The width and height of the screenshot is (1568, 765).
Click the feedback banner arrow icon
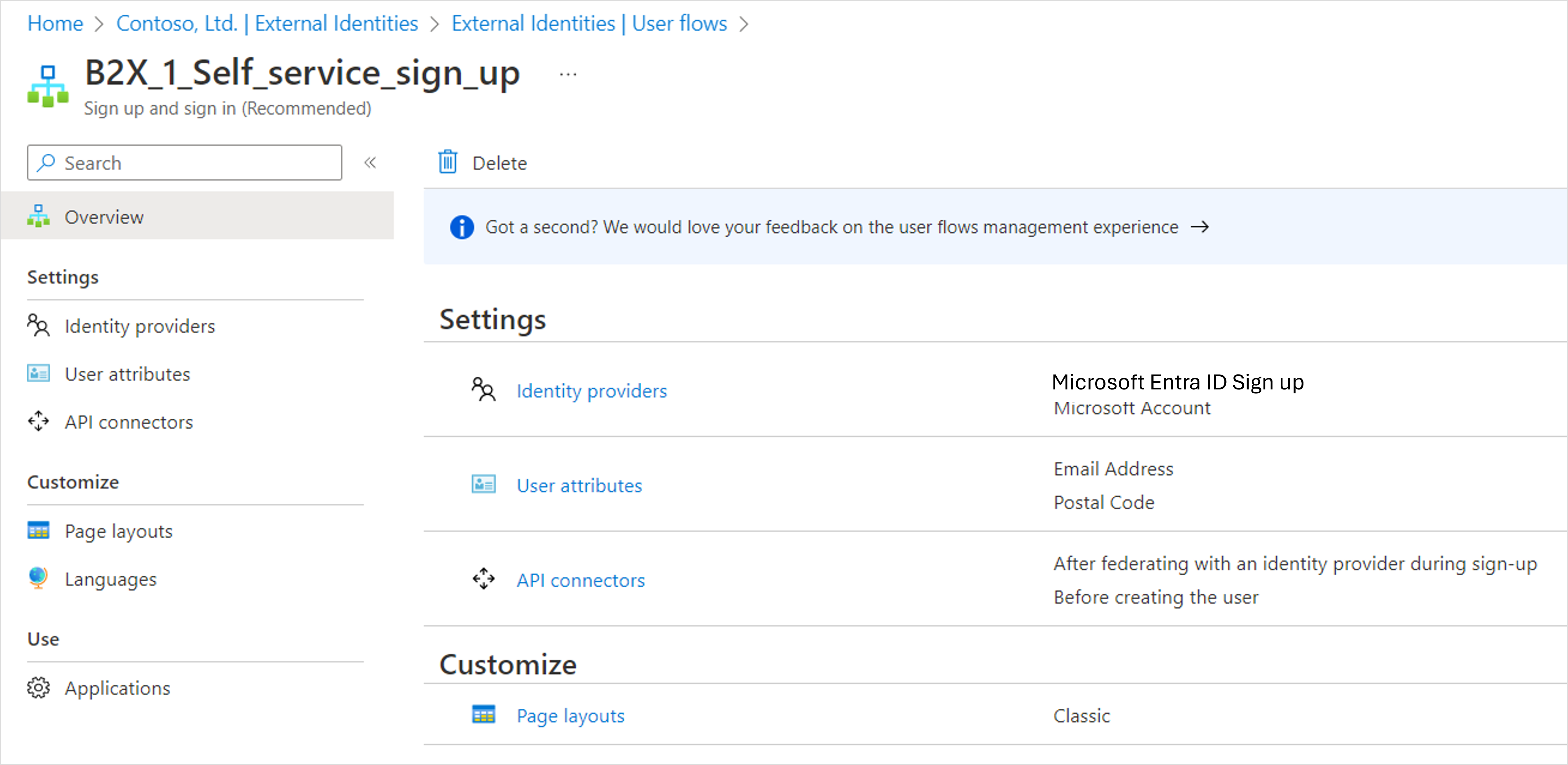(1200, 227)
